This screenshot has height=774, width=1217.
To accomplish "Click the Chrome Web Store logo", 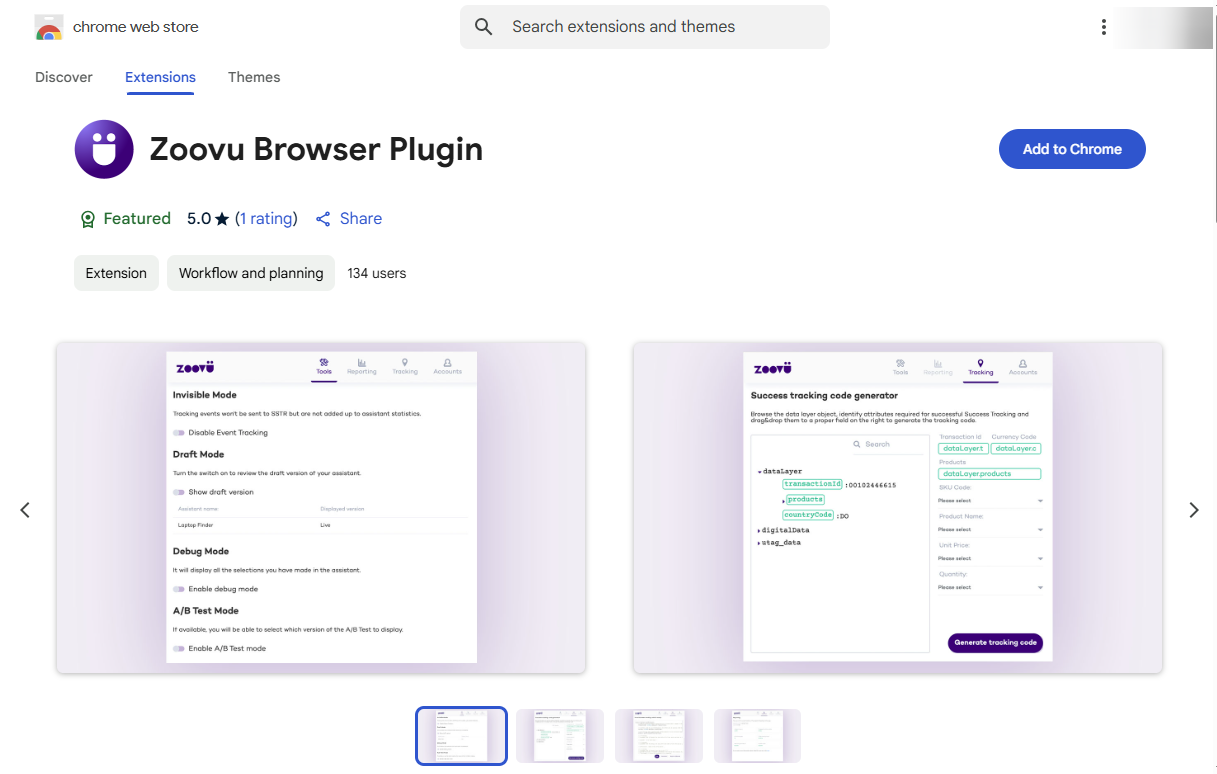I will coord(47,27).
